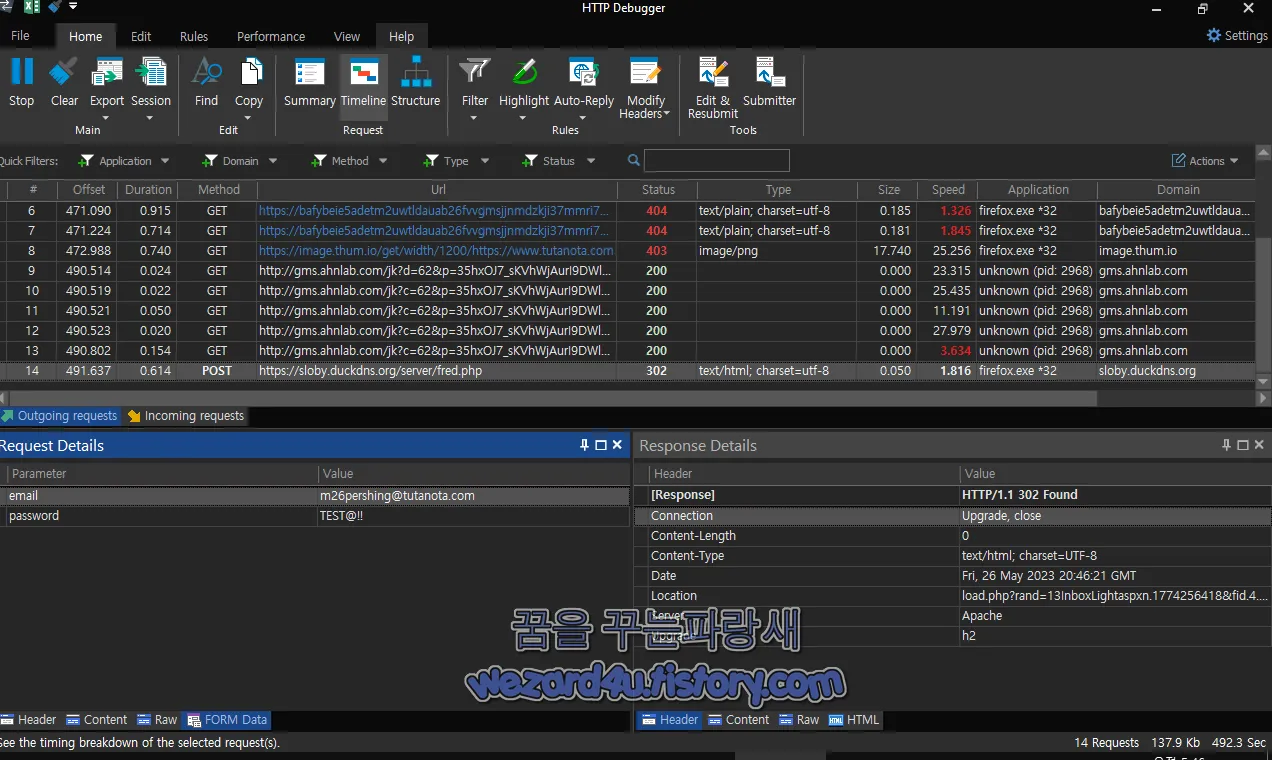
Task: Open Edit & Resubmit tool
Action: click(x=713, y=88)
